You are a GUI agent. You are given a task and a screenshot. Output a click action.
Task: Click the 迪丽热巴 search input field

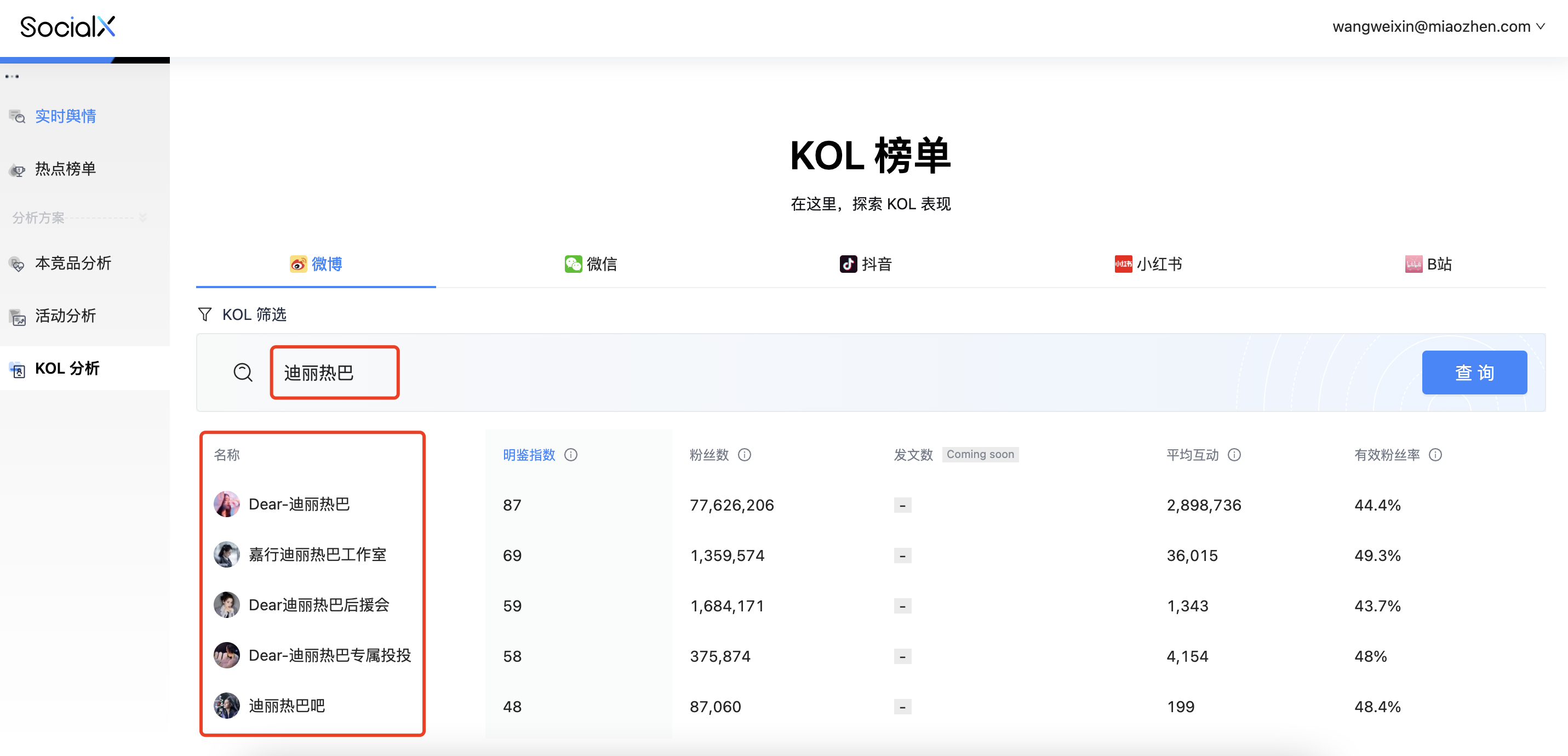[334, 373]
